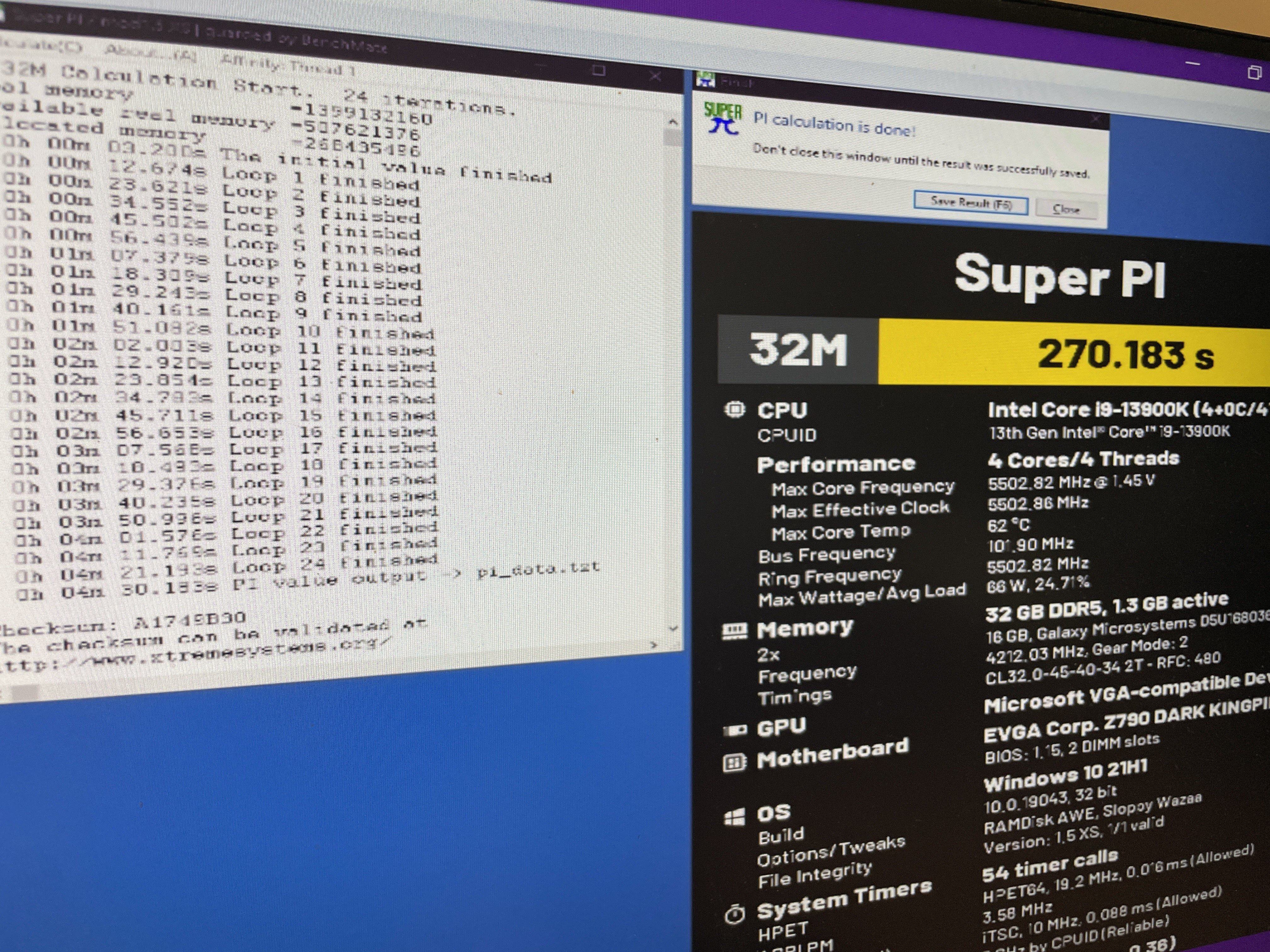This screenshot has width=1270, height=952.
Task: Click the 66 W, 24.71% wattage value
Action: point(1038,585)
